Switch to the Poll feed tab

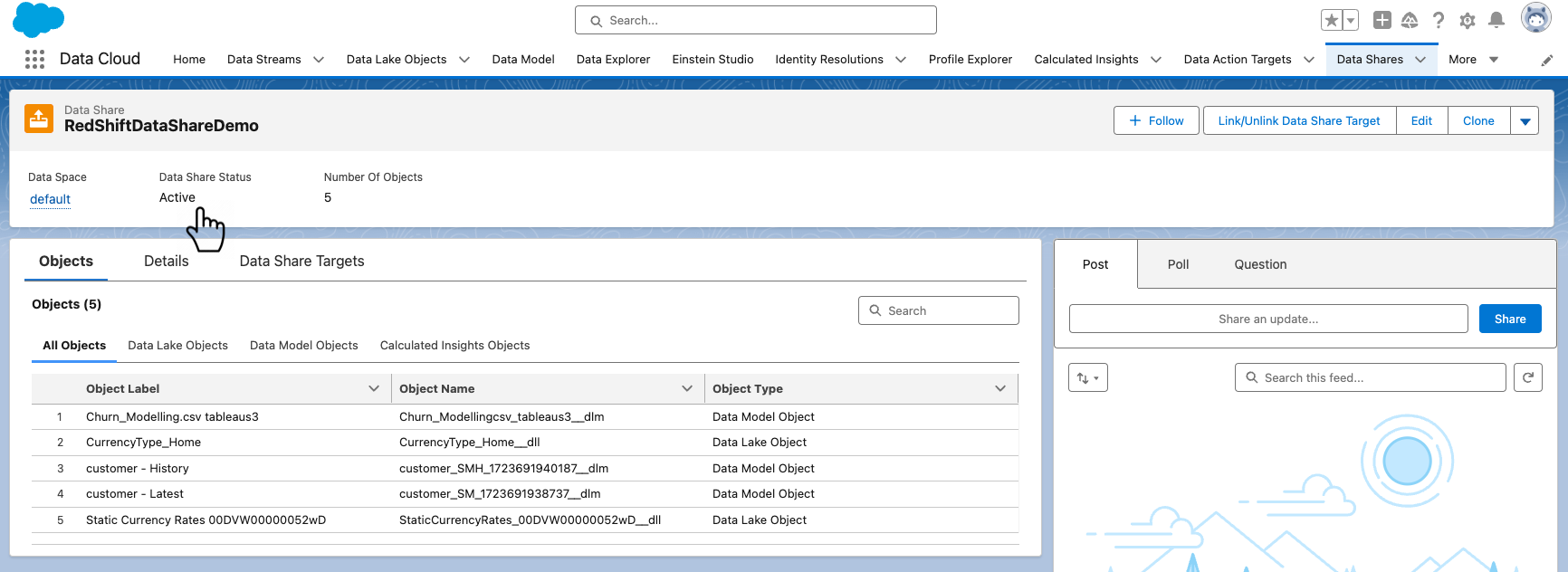[x=1178, y=264]
